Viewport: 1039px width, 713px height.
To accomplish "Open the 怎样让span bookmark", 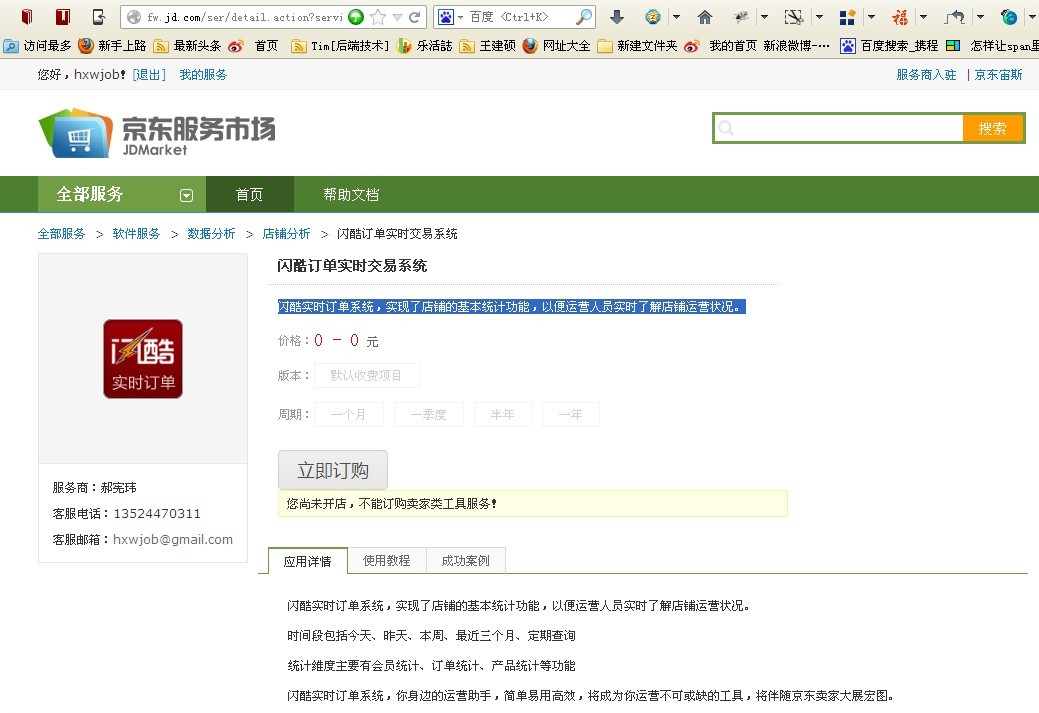I will (992, 46).
